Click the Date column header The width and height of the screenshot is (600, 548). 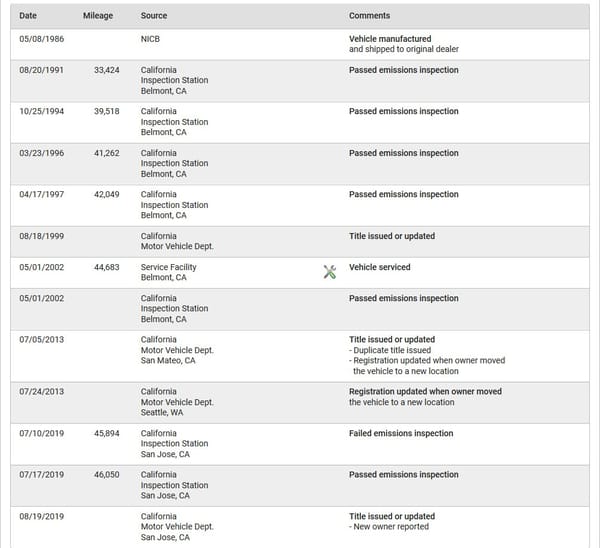coord(28,16)
